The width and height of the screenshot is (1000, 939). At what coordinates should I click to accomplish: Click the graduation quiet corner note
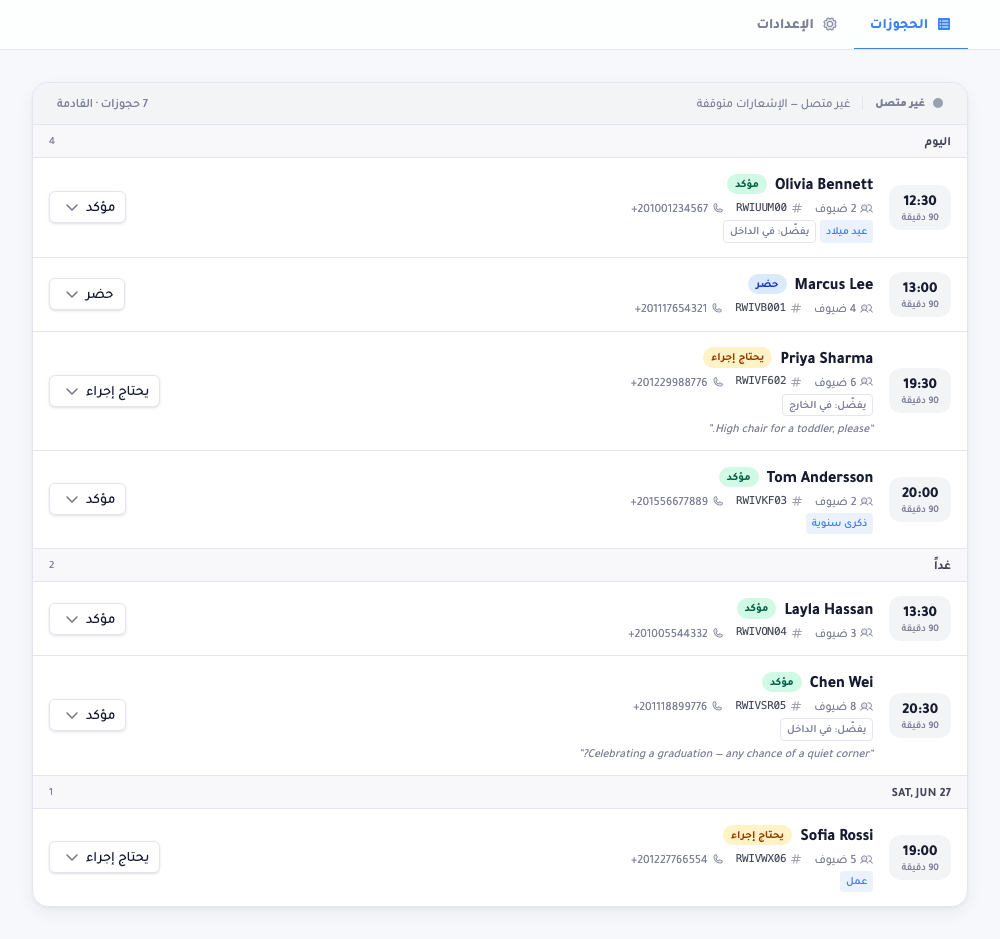[727, 753]
